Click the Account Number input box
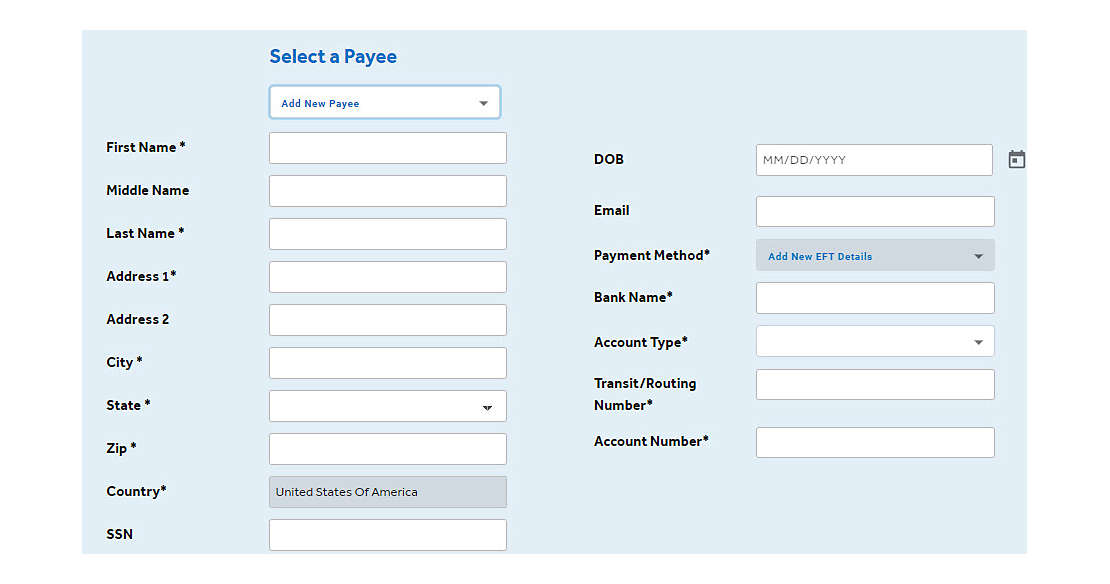This screenshot has height=584, width=1110. pyautogui.click(x=875, y=442)
